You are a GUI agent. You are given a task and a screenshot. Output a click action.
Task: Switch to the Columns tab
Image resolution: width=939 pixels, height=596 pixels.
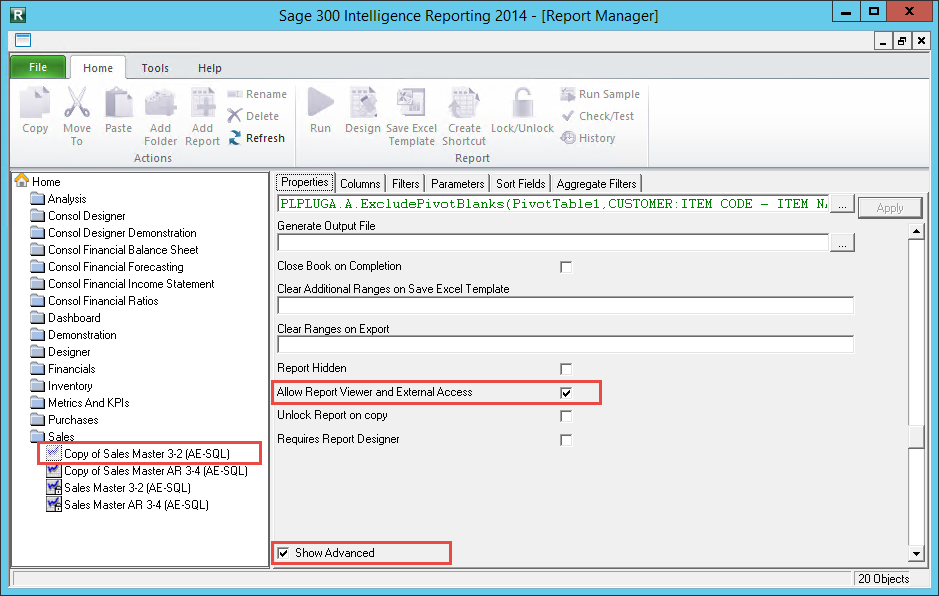360,183
